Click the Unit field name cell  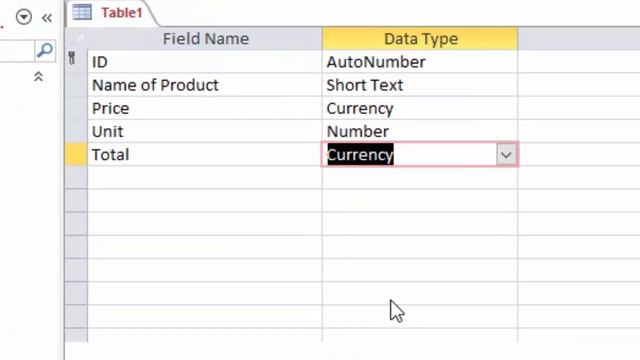(x=205, y=131)
